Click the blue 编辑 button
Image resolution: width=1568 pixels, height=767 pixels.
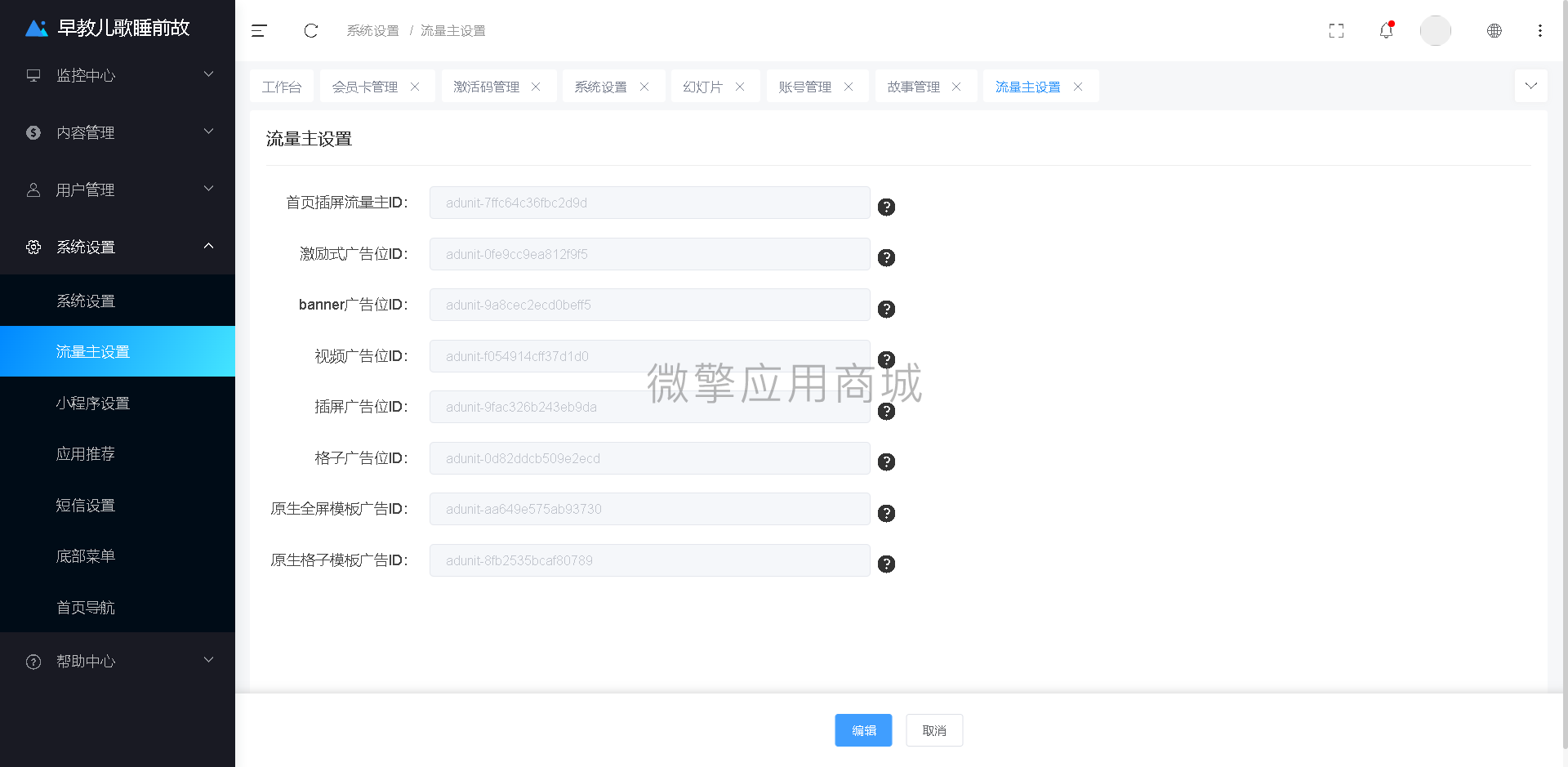(863, 730)
